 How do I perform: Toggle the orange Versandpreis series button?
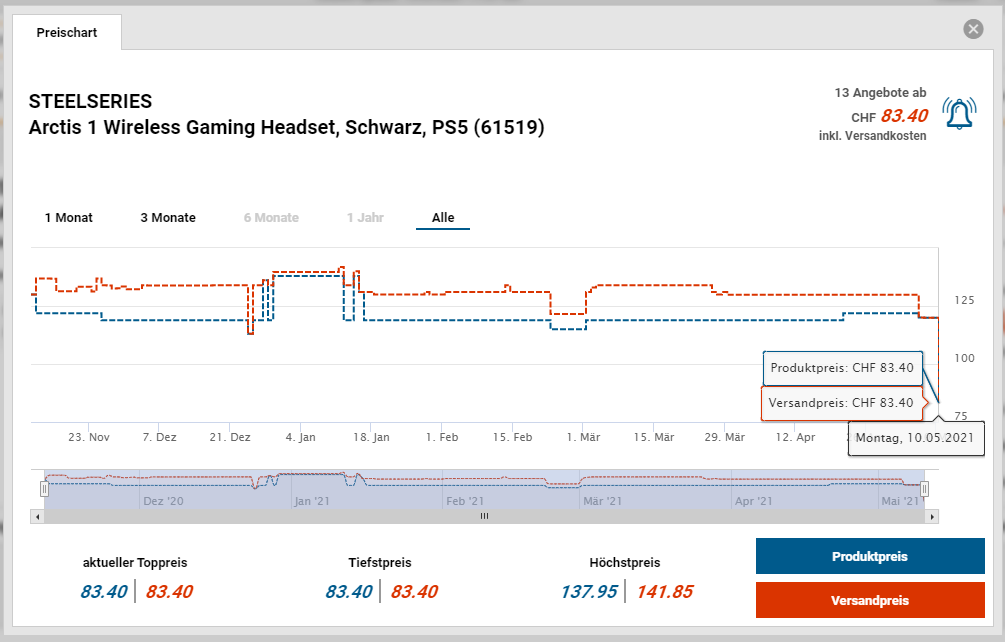[x=869, y=601]
